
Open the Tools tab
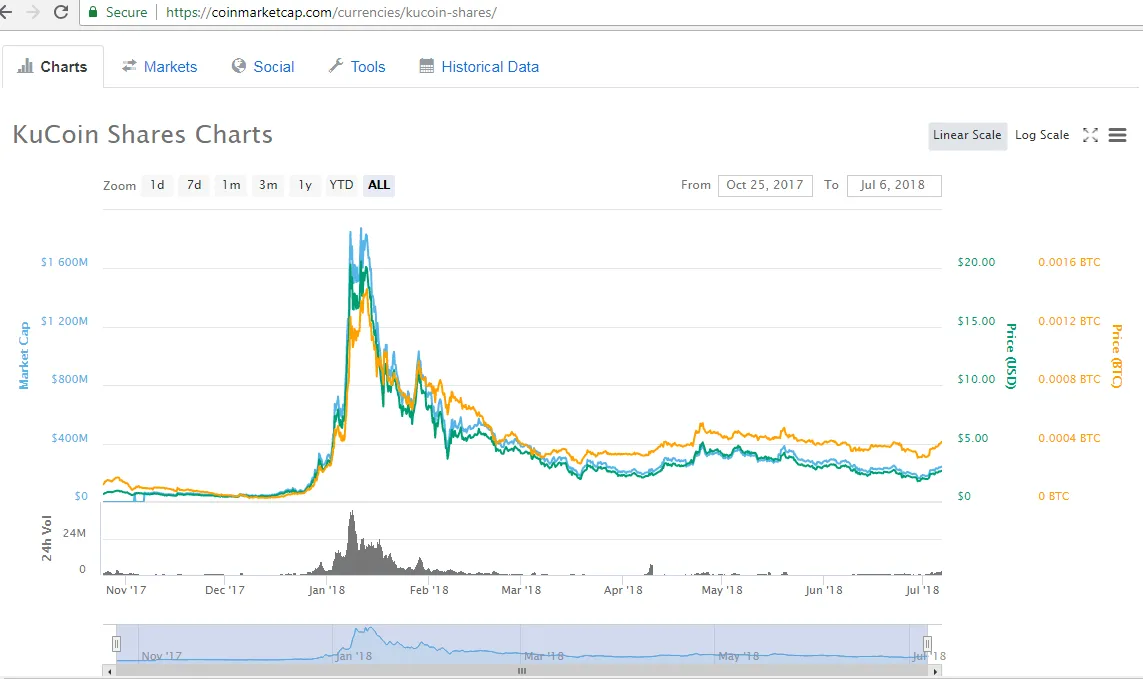356,66
